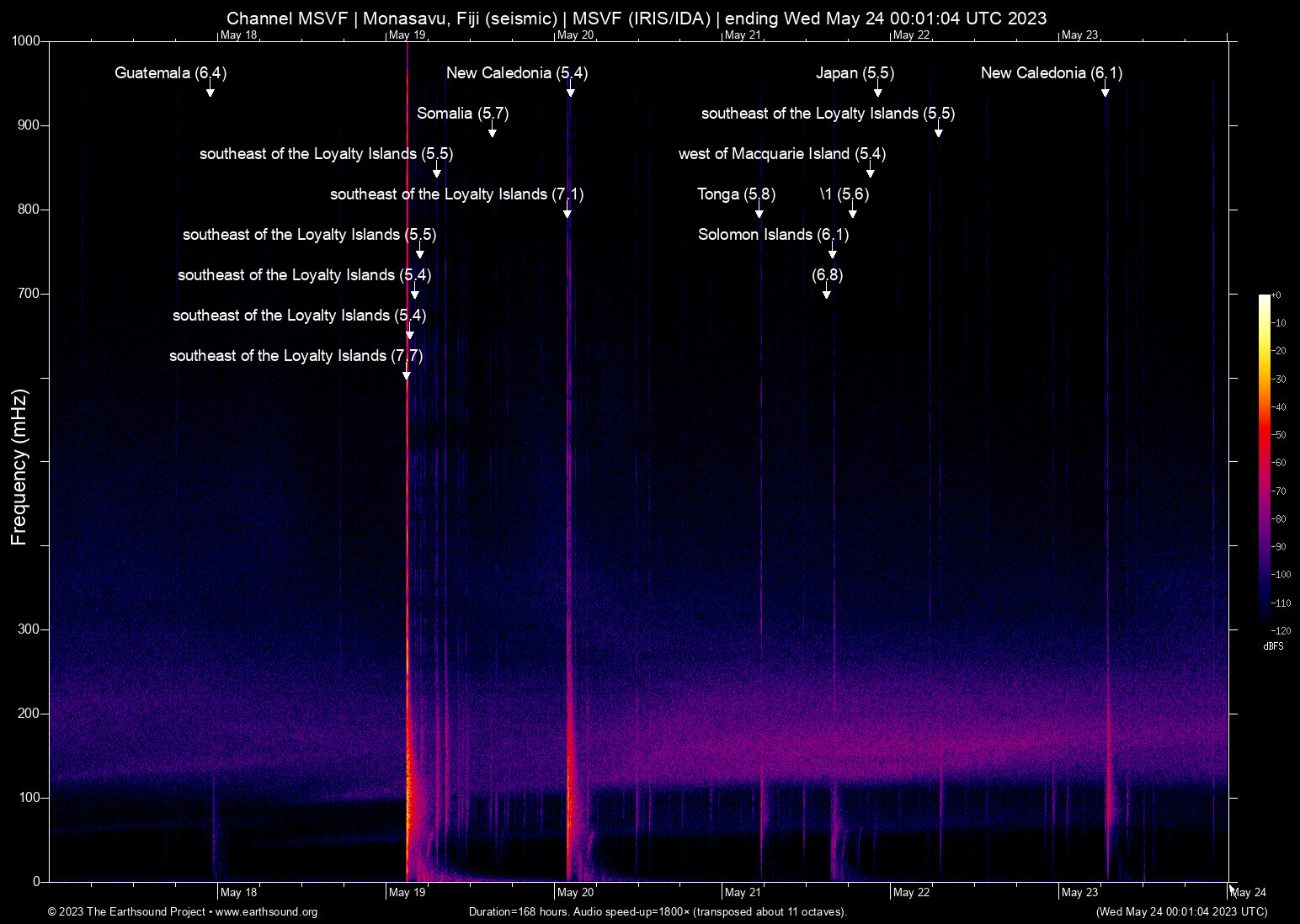Image resolution: width=1300 pixels, height=924 pixels.
Task: Click the arrow marker below Tonga (5.8)
Action: [759, 212]
